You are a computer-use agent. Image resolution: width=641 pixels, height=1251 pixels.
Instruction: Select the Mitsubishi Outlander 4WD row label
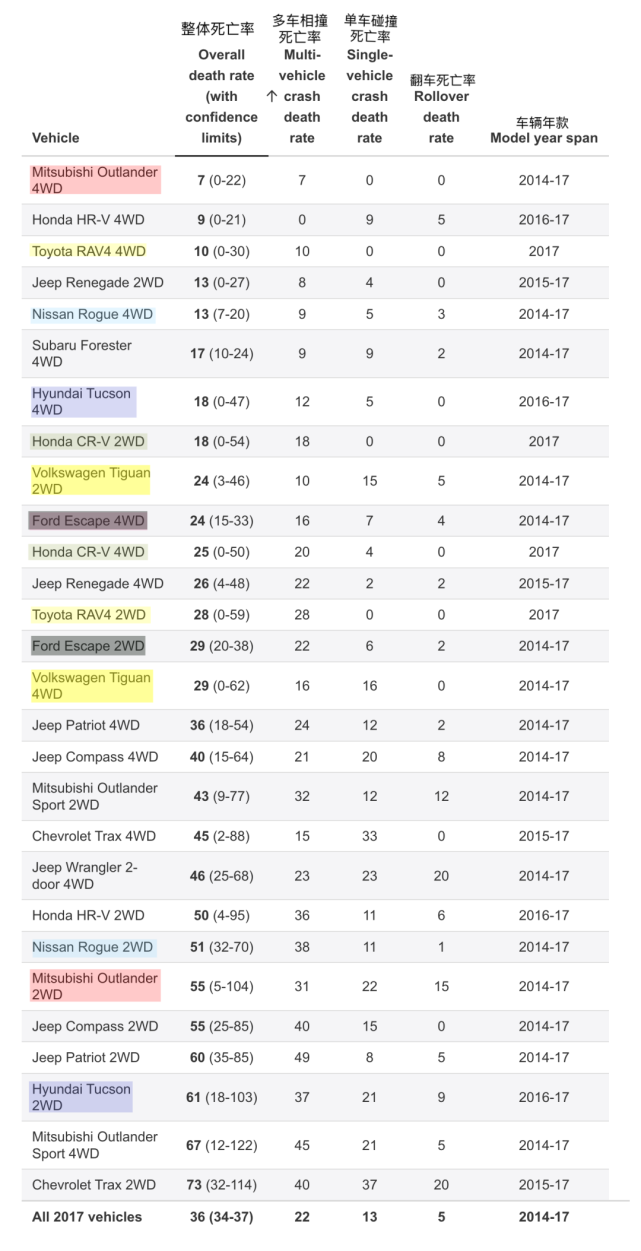click(x=94, y=180)
